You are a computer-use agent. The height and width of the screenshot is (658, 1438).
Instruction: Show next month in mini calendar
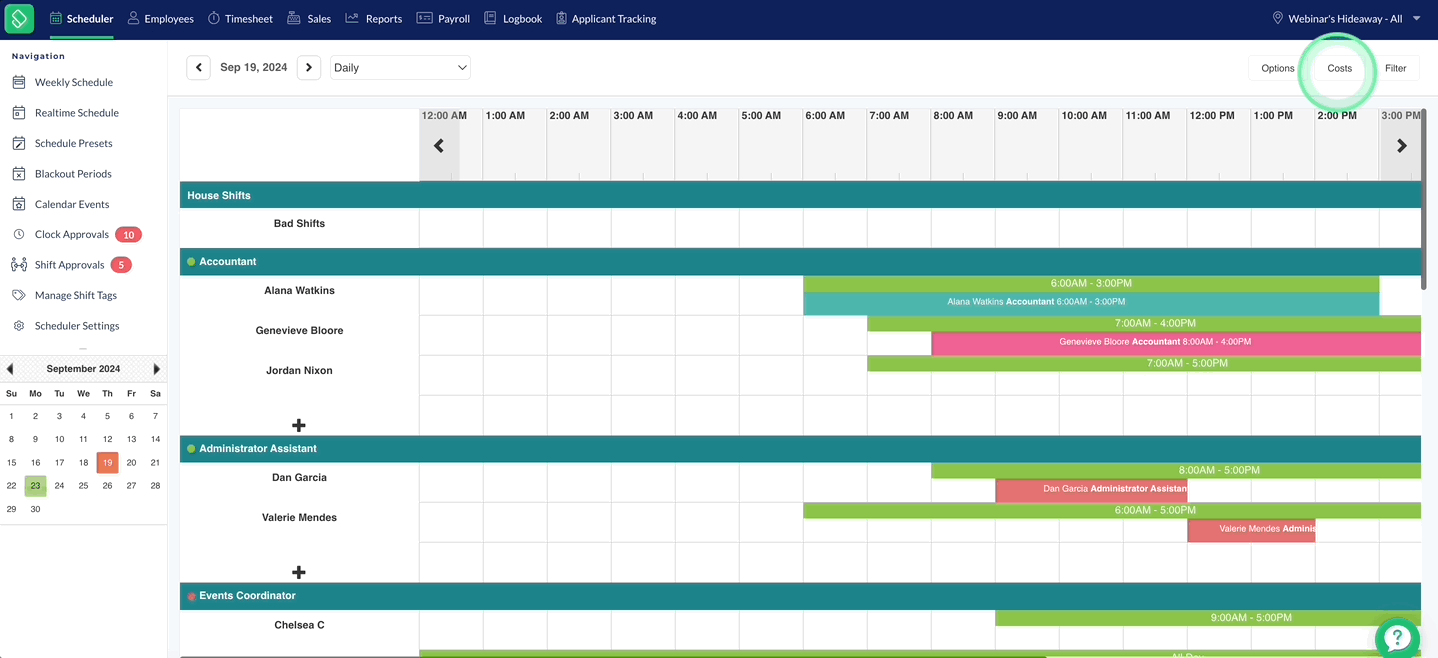tap(157, 369)
